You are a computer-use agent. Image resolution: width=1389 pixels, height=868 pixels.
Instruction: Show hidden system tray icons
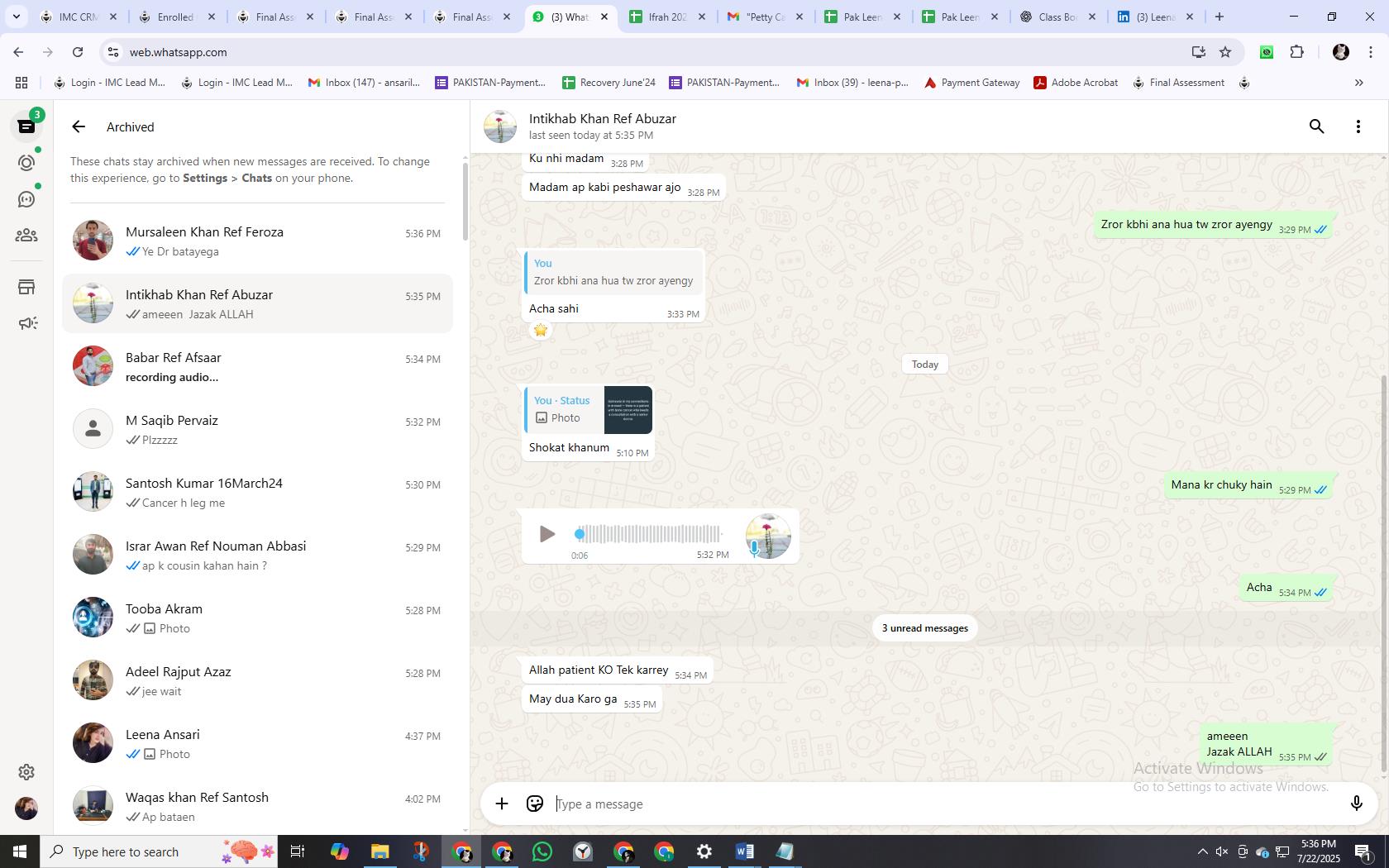pyautogui.click(x=1202, y=851)
